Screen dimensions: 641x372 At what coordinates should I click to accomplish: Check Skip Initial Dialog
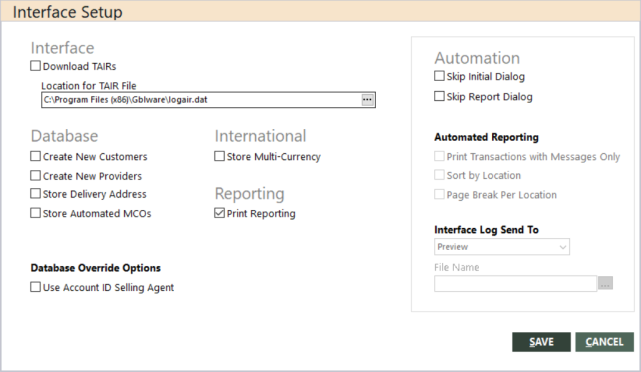coord(439,76)
